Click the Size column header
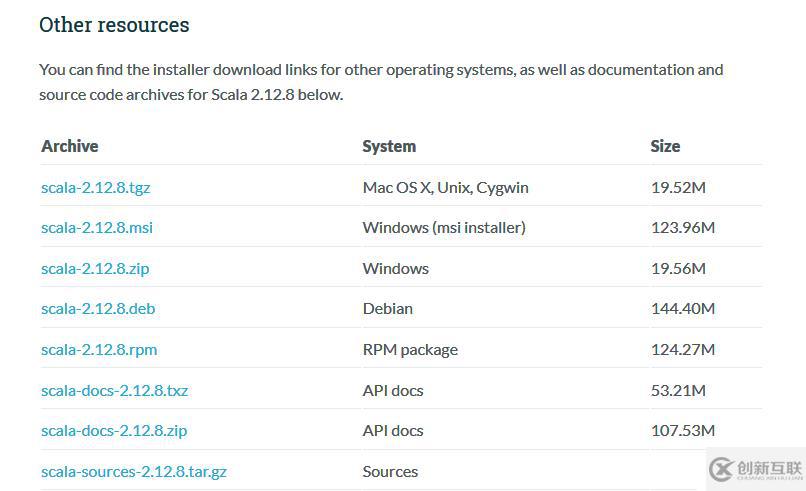The height and width of the screenshot is (491, 806). pyautogui.click(x=665, y=146)
